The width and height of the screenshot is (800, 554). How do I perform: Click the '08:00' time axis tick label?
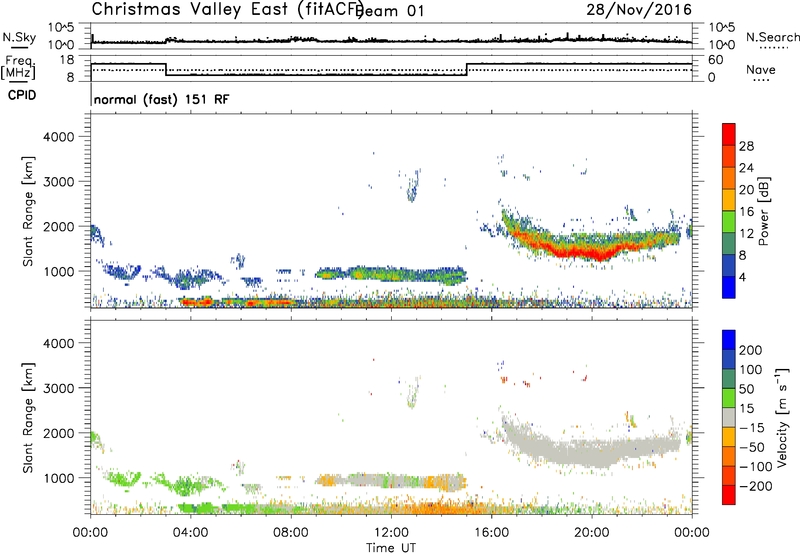pos(291,533)
